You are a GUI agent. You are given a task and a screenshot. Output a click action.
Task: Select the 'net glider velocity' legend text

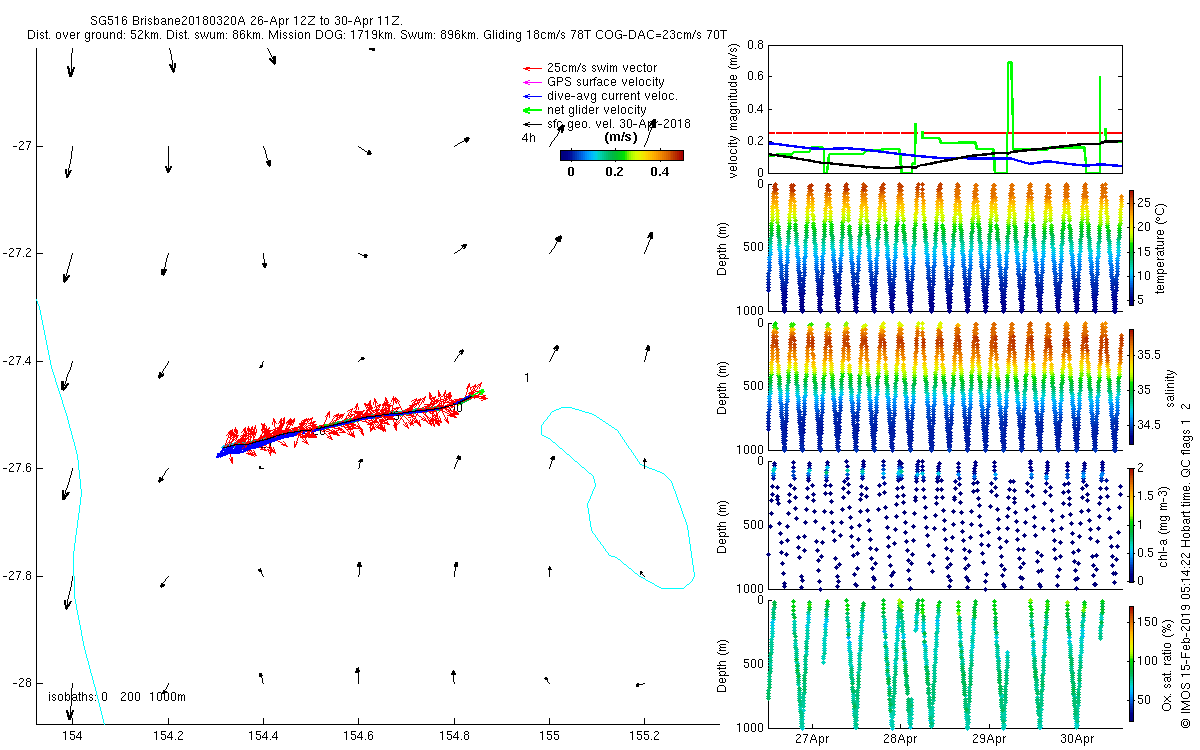pyautogui.click(x=596, y=110)
